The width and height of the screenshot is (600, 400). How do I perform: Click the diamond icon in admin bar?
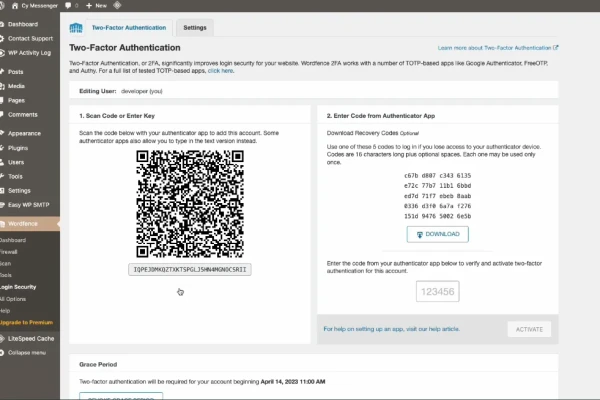[x=117, y=5]
